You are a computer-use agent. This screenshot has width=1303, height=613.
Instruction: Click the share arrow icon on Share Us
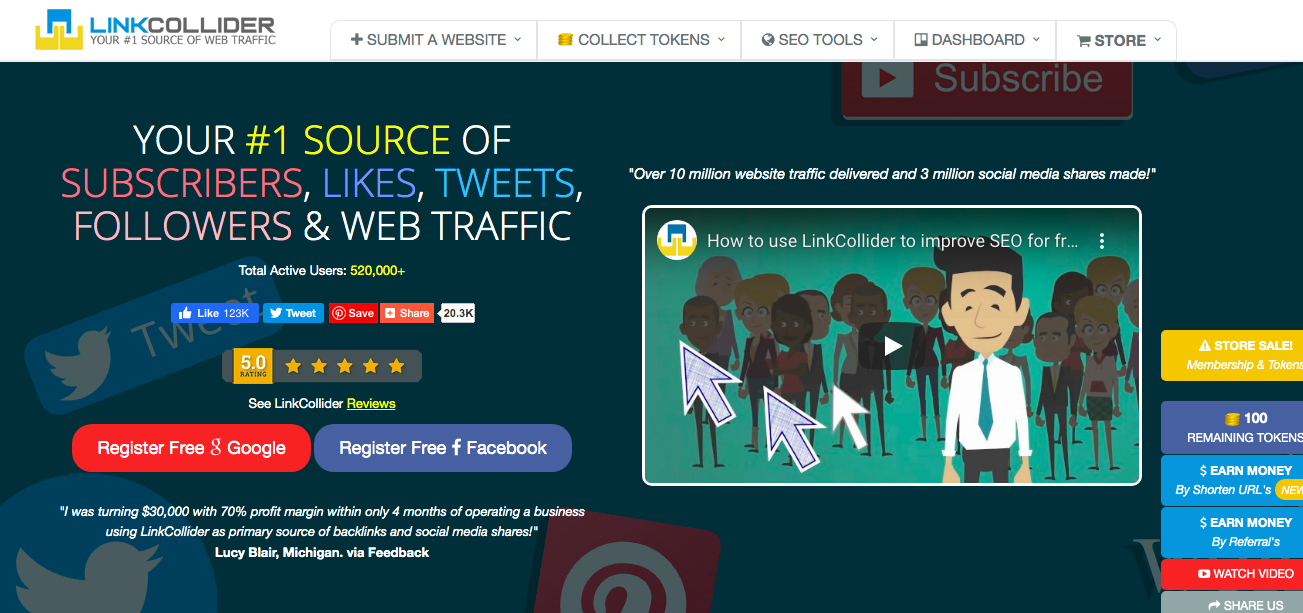pyautogui.click(x=1214, y=605)
